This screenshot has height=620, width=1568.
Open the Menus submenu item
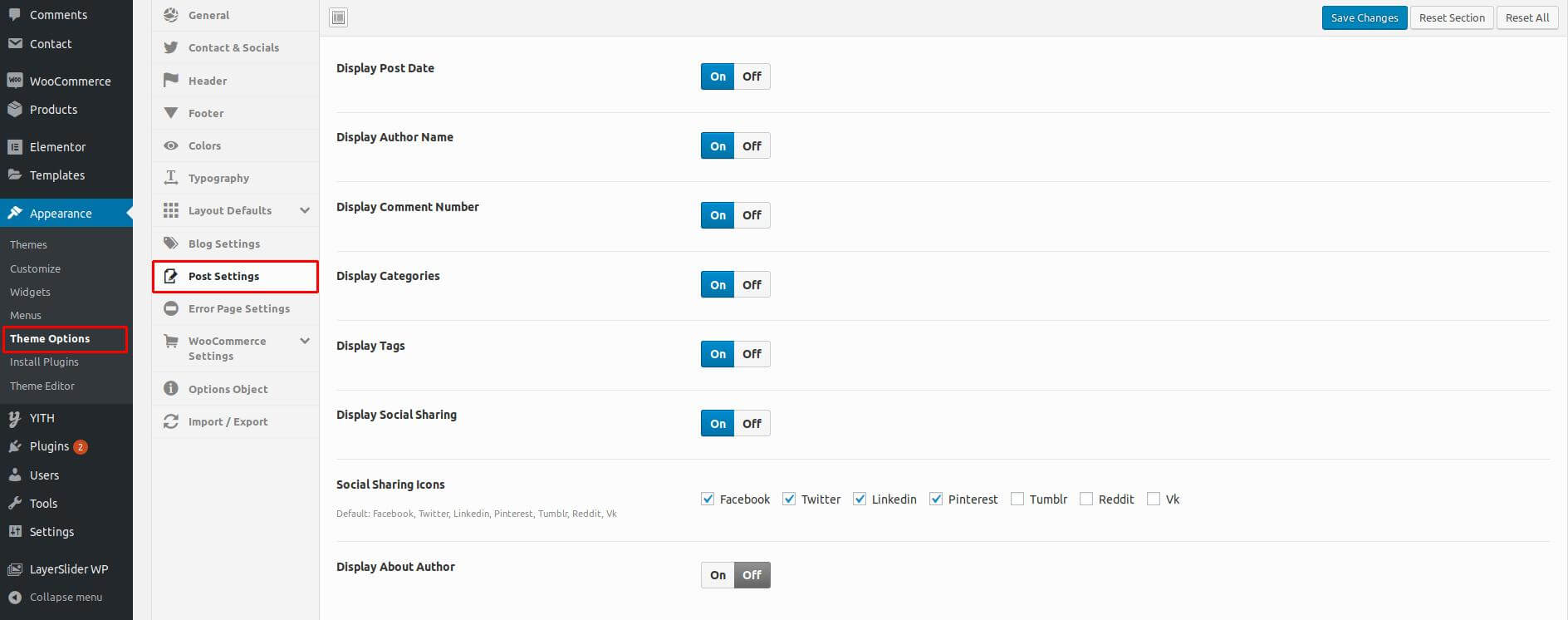coord(26,315)
